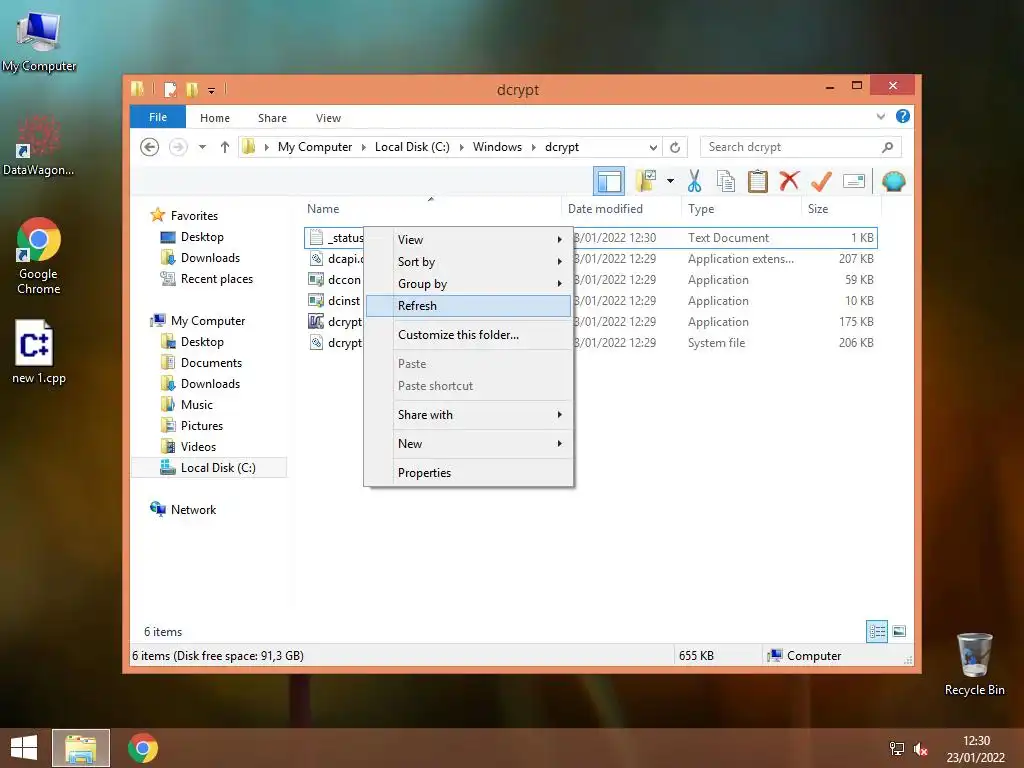
Task: Select Properties in the context menu
Action: tap(468, 473)
